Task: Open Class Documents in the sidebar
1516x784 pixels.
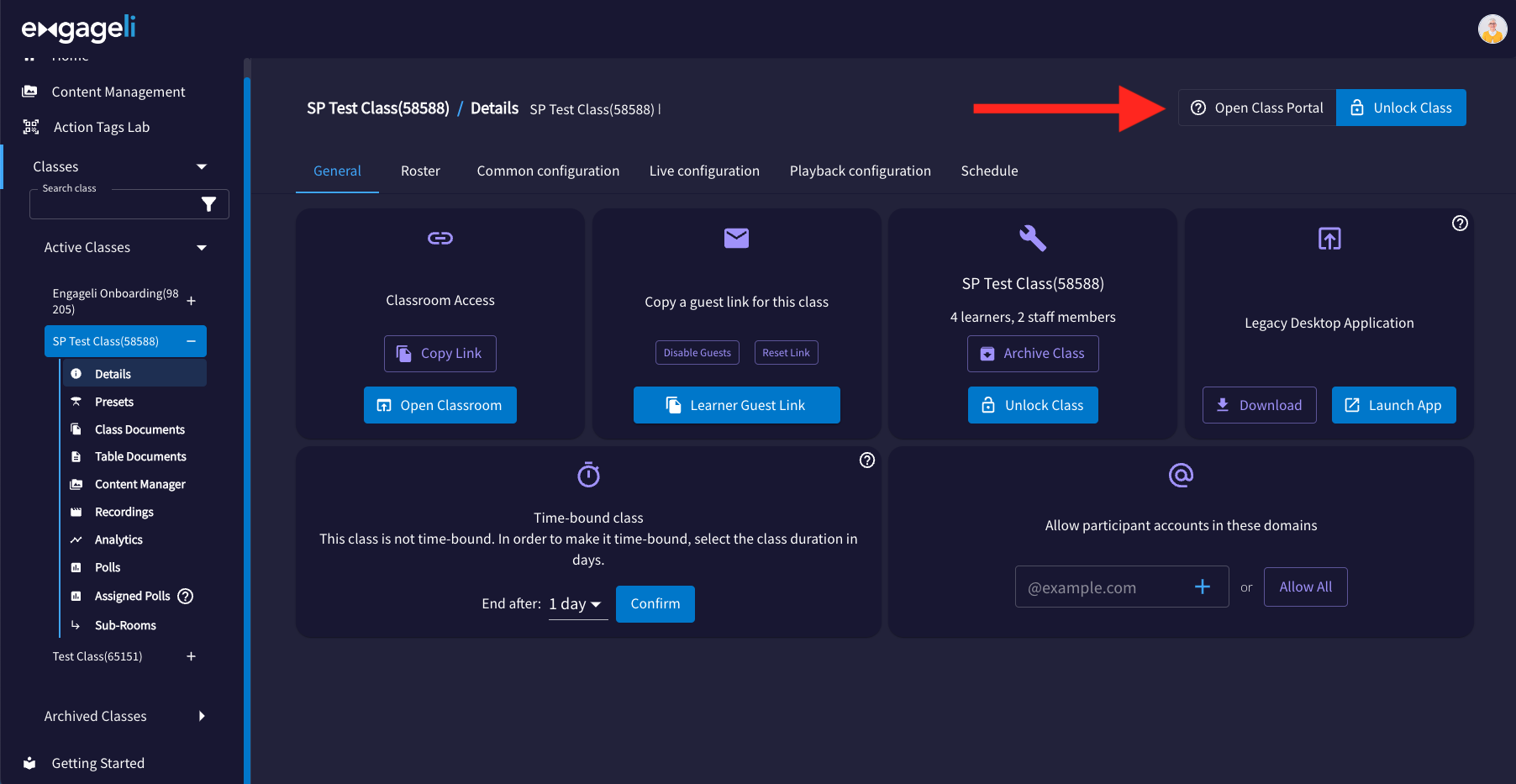Action: coord(139,429)
